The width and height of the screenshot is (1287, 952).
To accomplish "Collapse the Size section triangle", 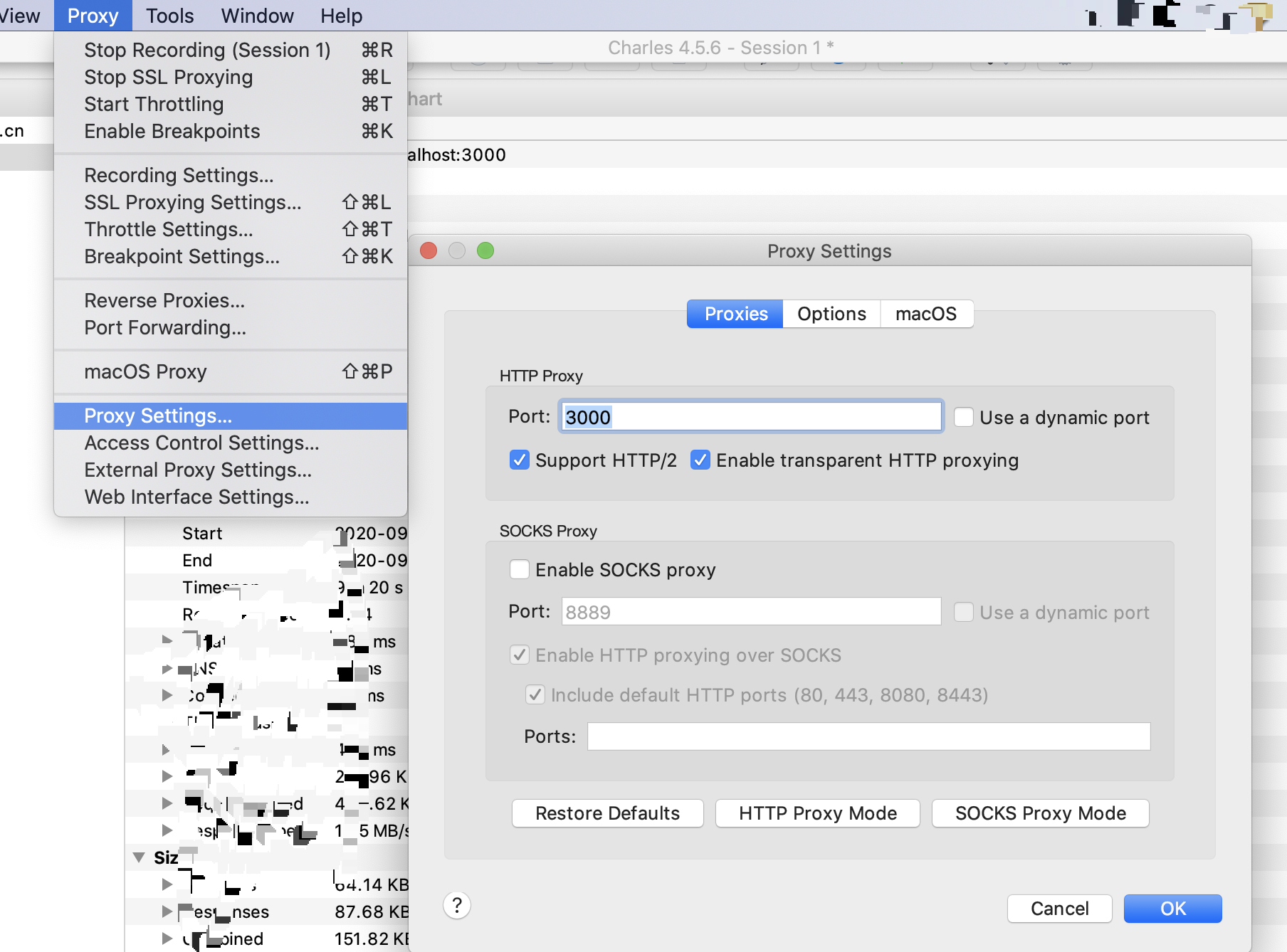I will (x=140, y=857).
